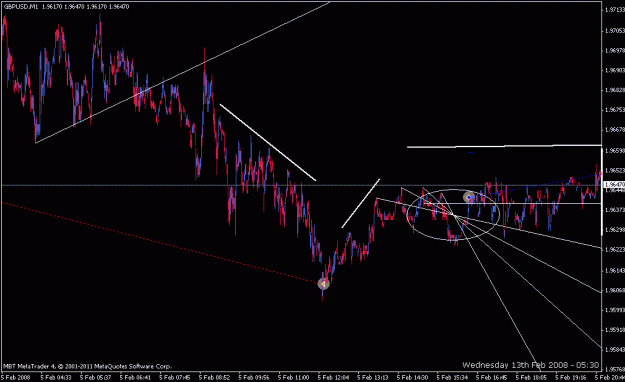Click the 1.96298 price axis label
625x382 pixels.
click(614, 229)
